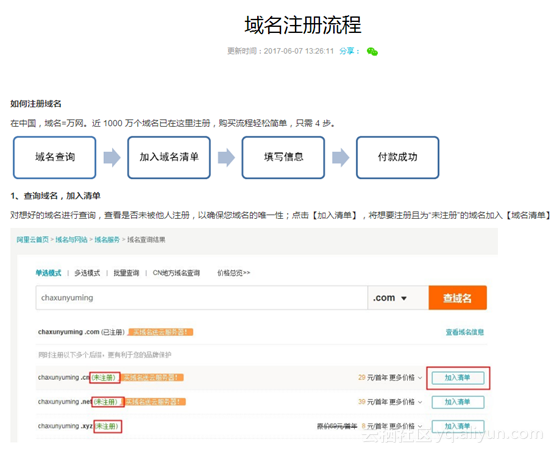Click the orange promo banner in the .cn row
The width and height of the screenshot is (554, 454).
point(152,378)
